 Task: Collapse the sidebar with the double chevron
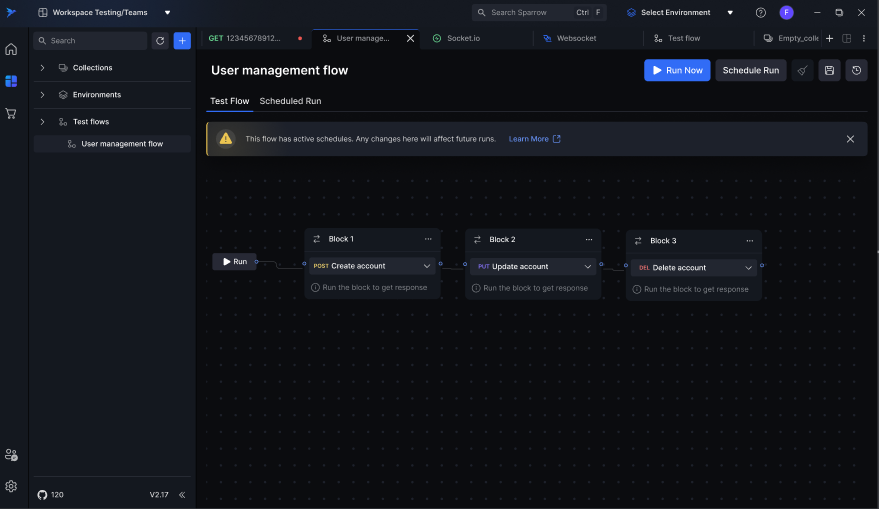click(182, 495)
